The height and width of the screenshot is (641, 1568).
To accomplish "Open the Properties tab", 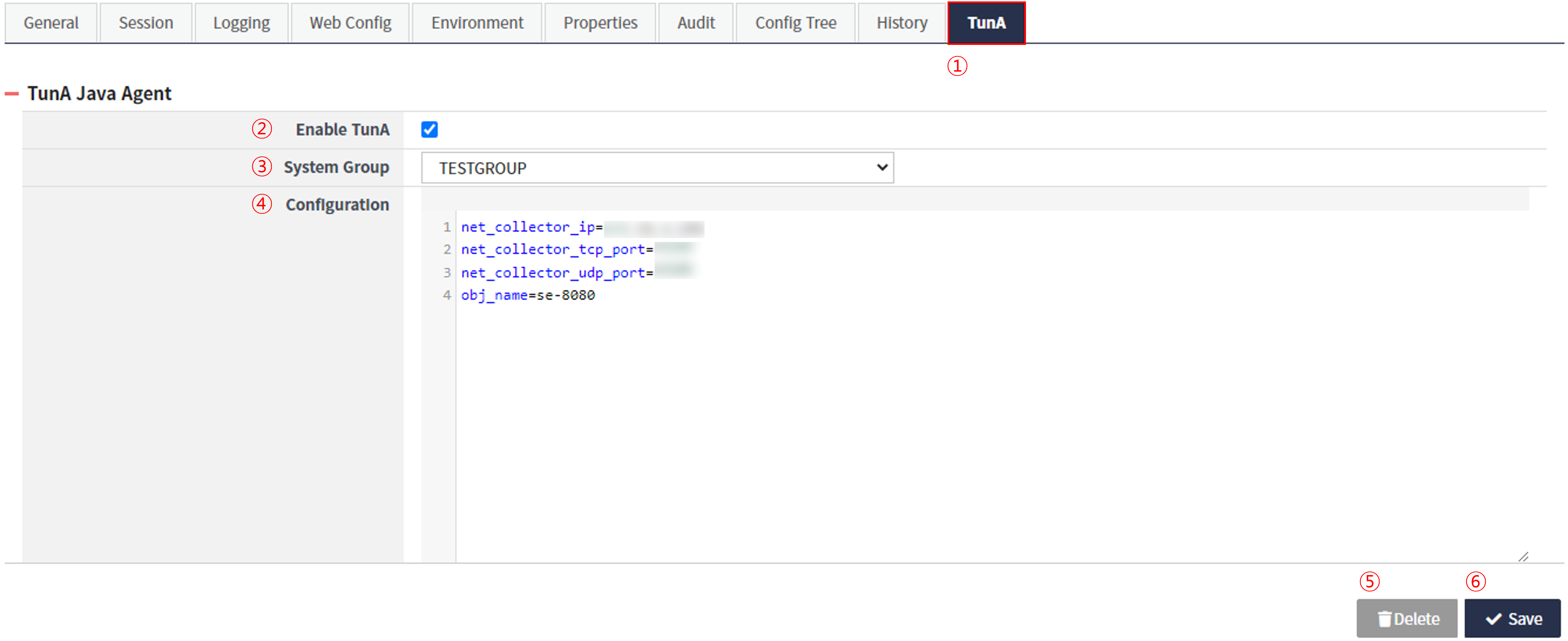I will pyautogui.click(x=599, y=23).
